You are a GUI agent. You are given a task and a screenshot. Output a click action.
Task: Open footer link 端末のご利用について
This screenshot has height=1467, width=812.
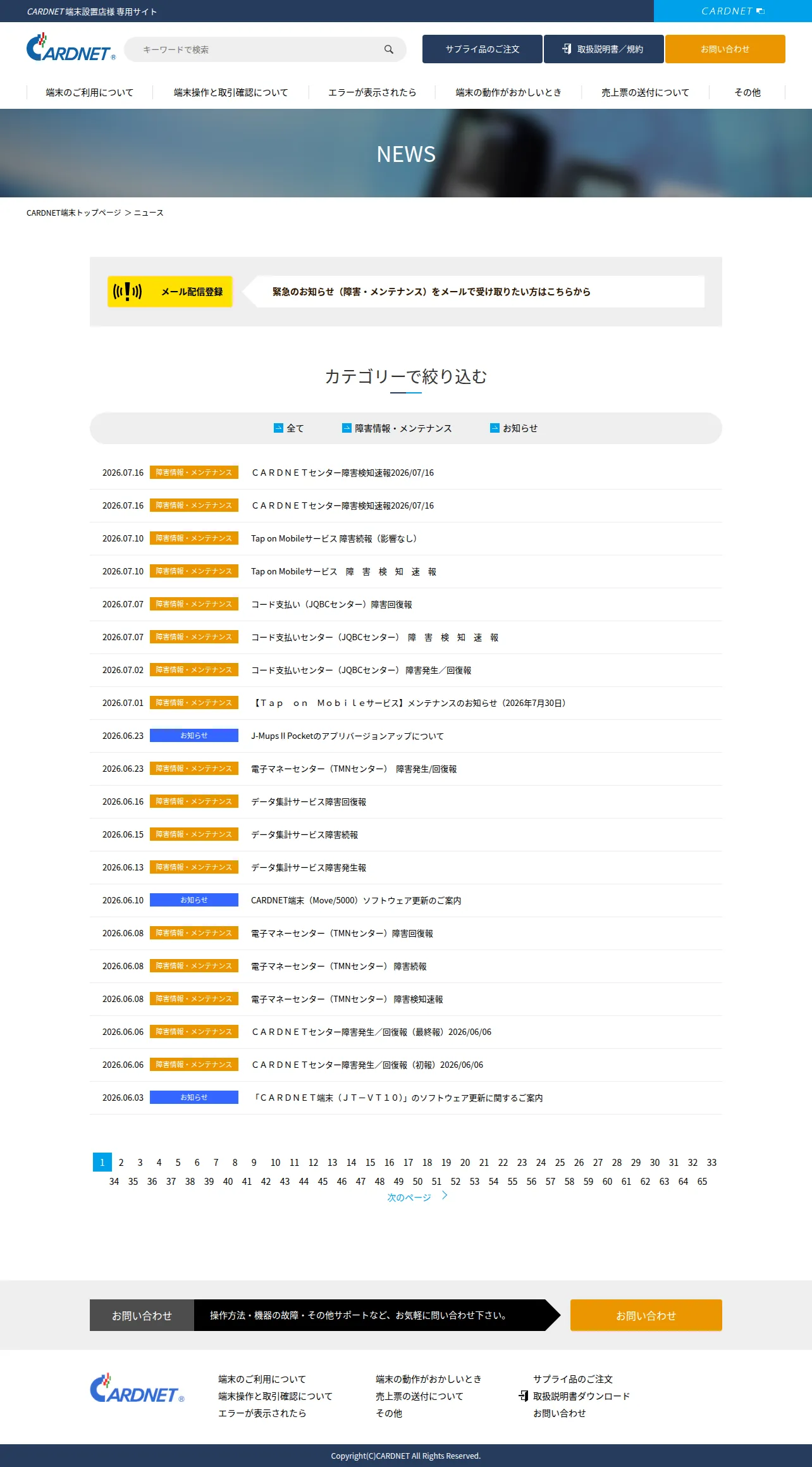click(x=262, y=1379)
